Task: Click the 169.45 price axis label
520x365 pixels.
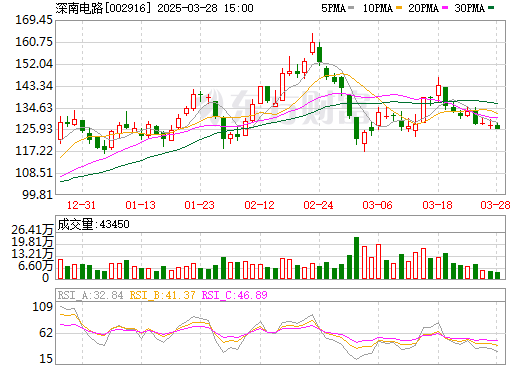Action: tap(34, 20)
